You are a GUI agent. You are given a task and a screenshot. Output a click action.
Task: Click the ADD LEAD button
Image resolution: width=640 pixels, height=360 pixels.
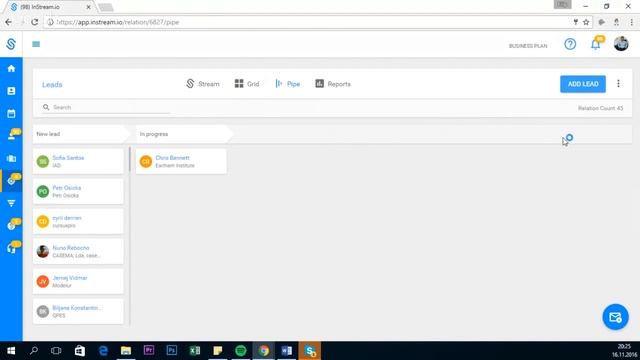[x=582, y=84]
